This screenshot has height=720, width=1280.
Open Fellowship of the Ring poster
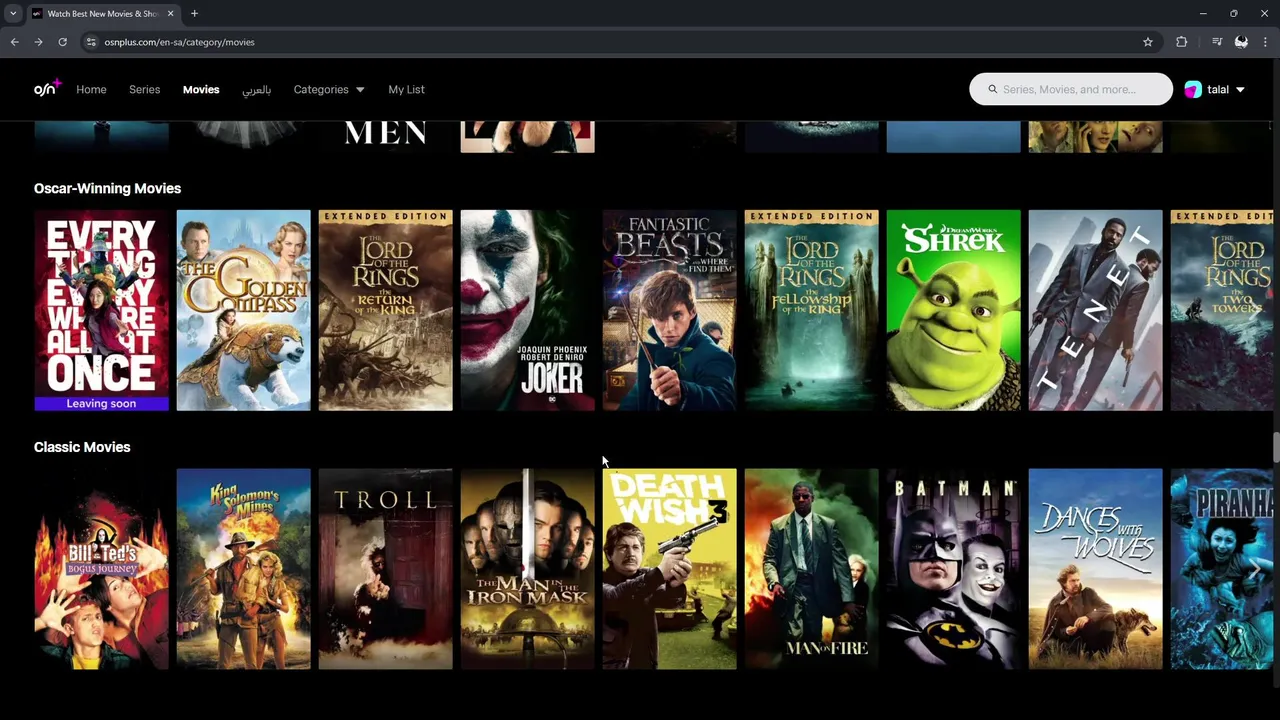click(811, 310)
